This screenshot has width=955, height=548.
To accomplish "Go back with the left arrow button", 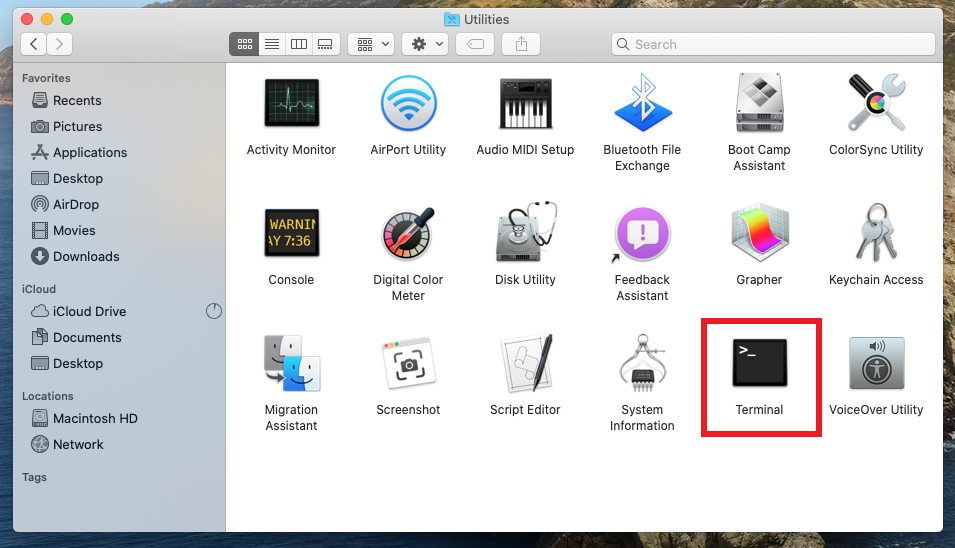I will 33,44.
